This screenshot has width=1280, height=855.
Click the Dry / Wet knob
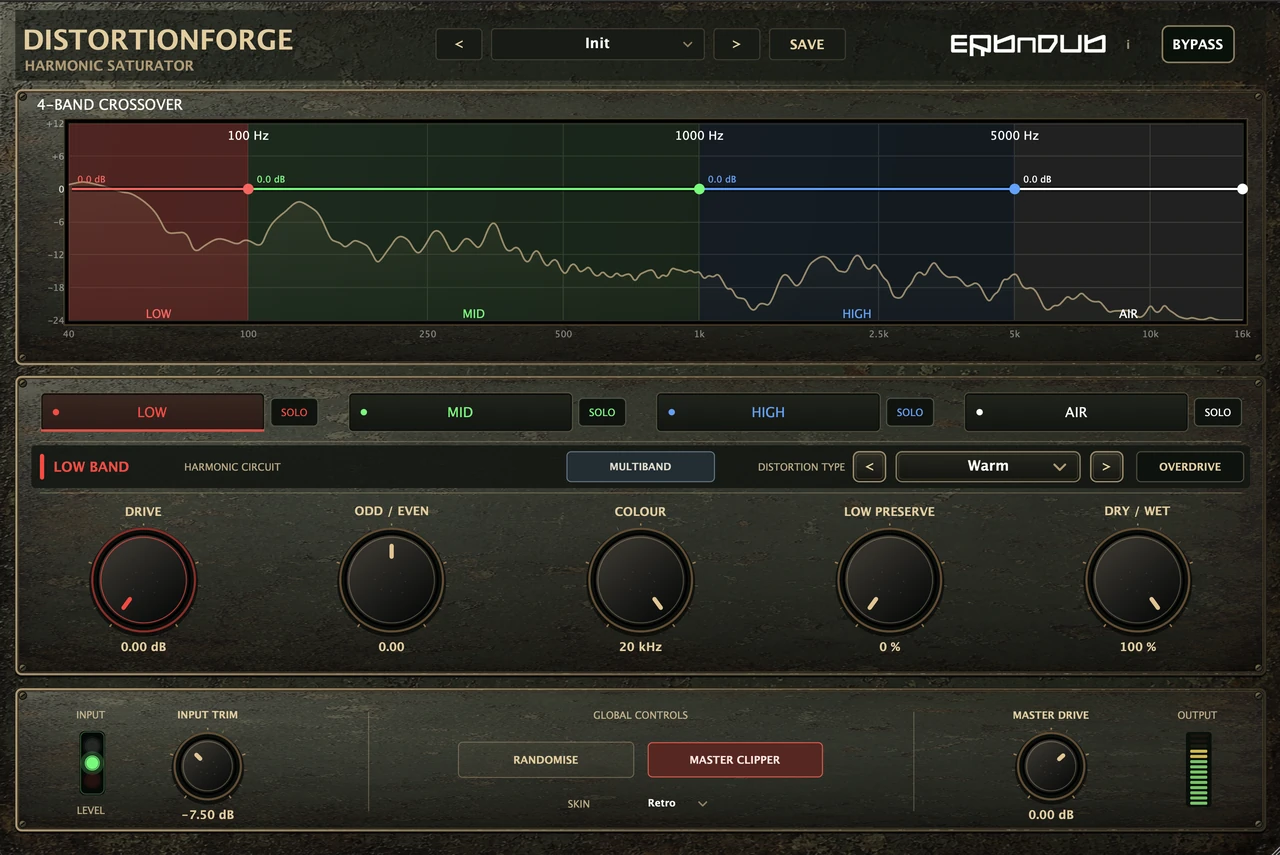[1138, 581]
